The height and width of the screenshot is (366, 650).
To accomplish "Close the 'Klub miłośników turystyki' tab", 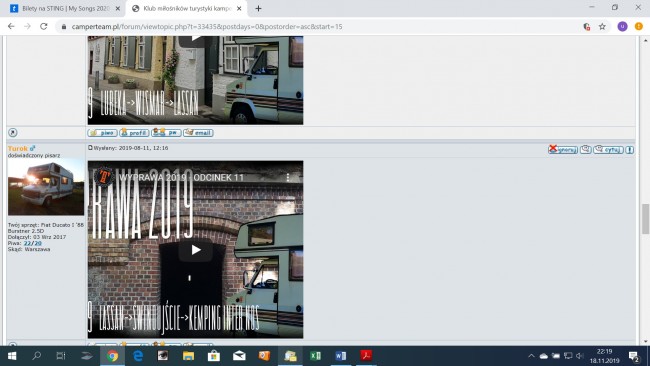I will [239, 8].
